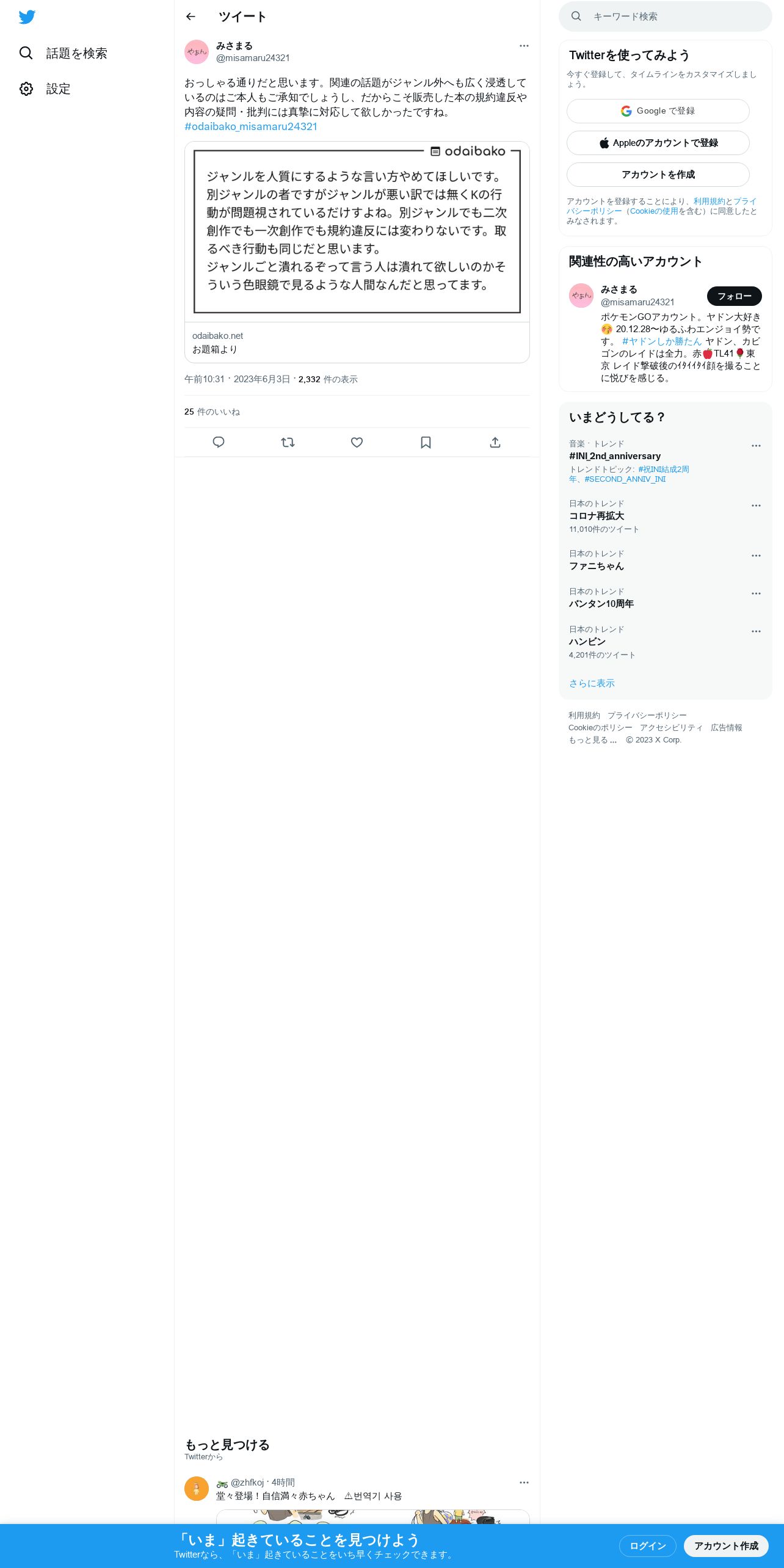This screenshot has height=1568, width=784.
Task: Open みさまる avatar in related accounts
Action: pos(581,296)
